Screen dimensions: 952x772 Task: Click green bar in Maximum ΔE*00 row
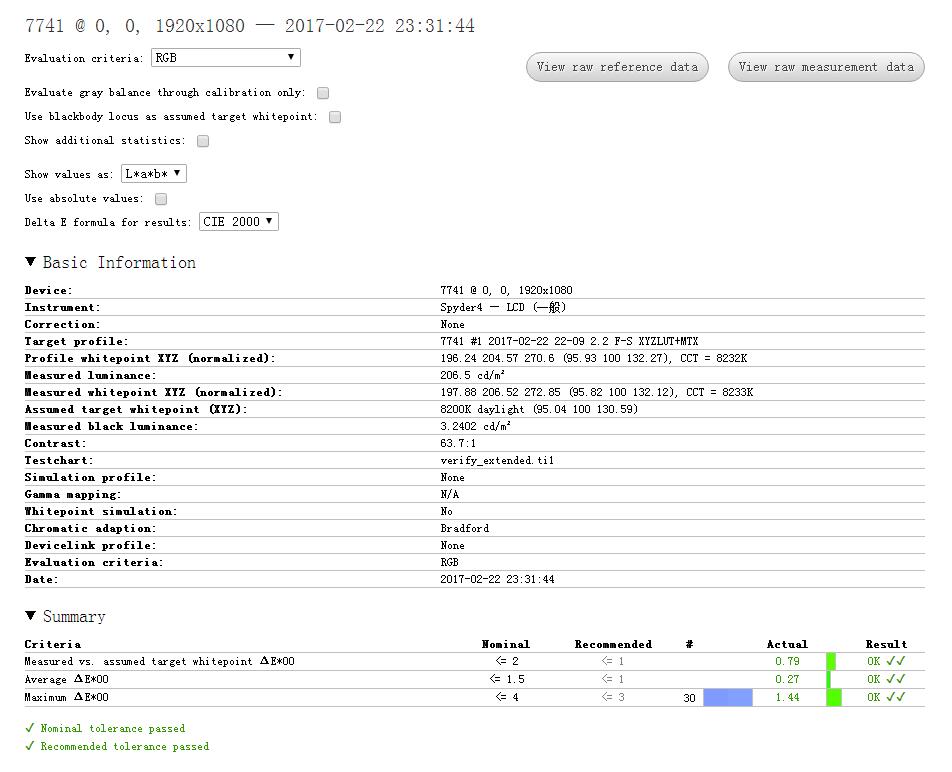[834, 698]
